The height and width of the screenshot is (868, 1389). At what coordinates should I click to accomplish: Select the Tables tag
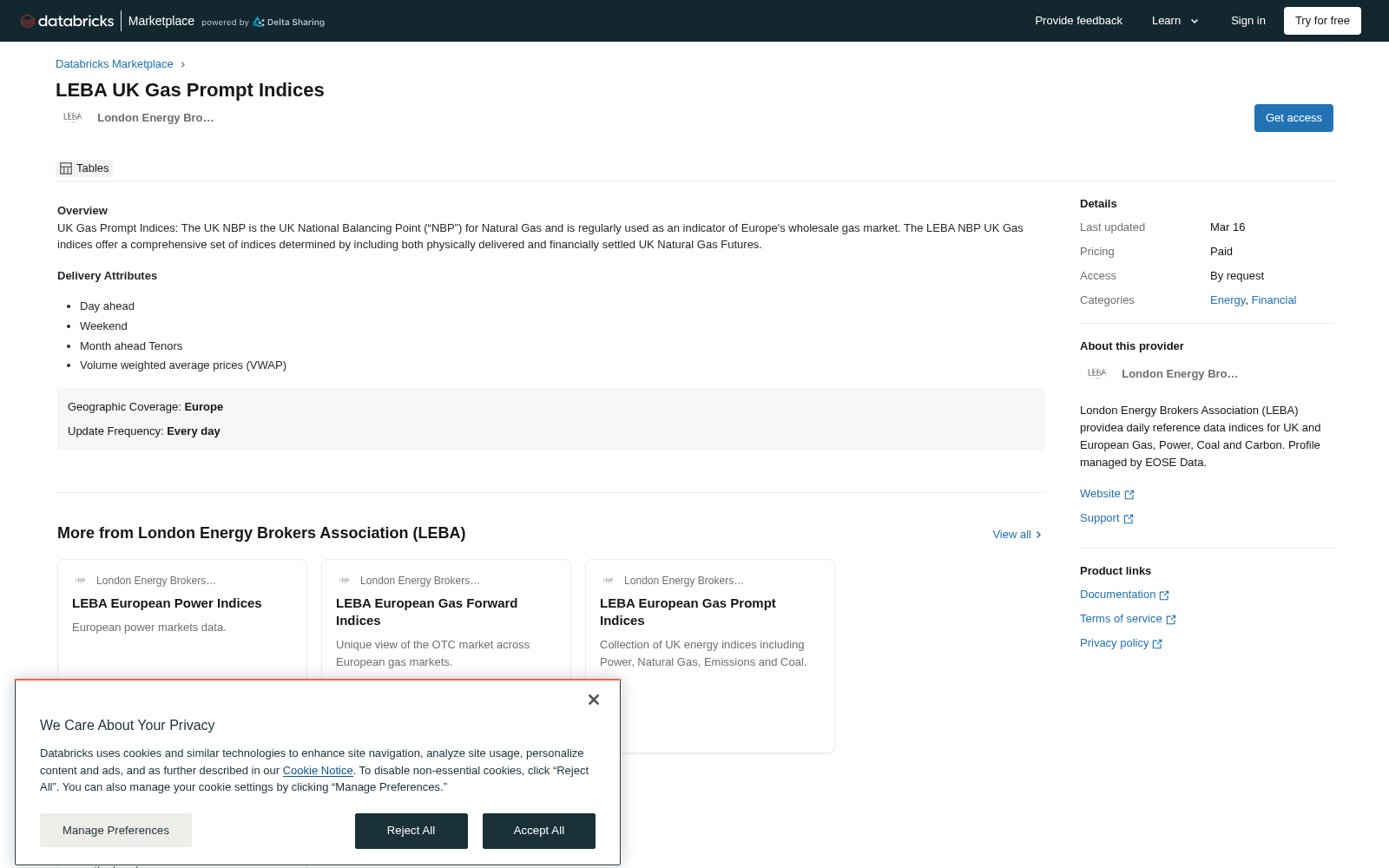tap(84, 168)
